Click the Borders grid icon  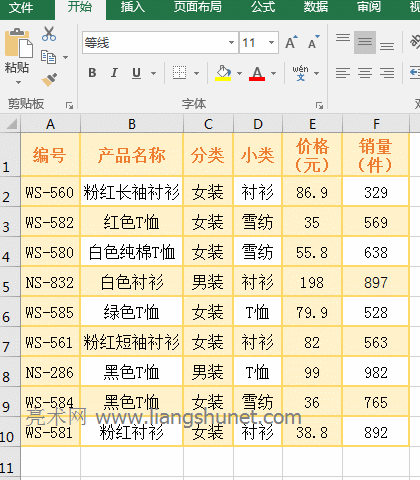[179, 73]
